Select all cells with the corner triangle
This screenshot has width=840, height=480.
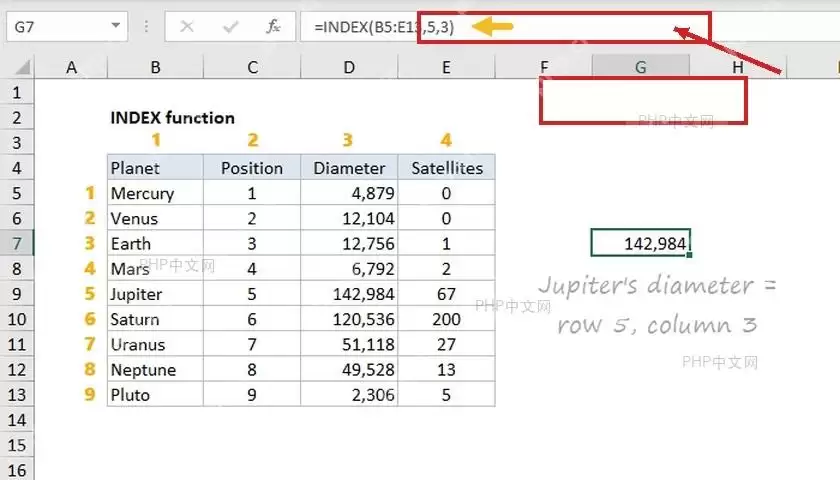21,67
